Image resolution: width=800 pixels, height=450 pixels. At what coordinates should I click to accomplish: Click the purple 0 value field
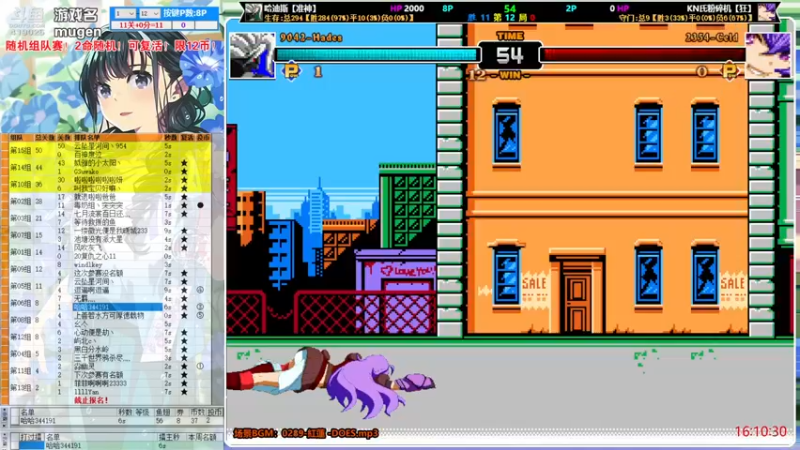pyautogui.click(x=183, y=25)
